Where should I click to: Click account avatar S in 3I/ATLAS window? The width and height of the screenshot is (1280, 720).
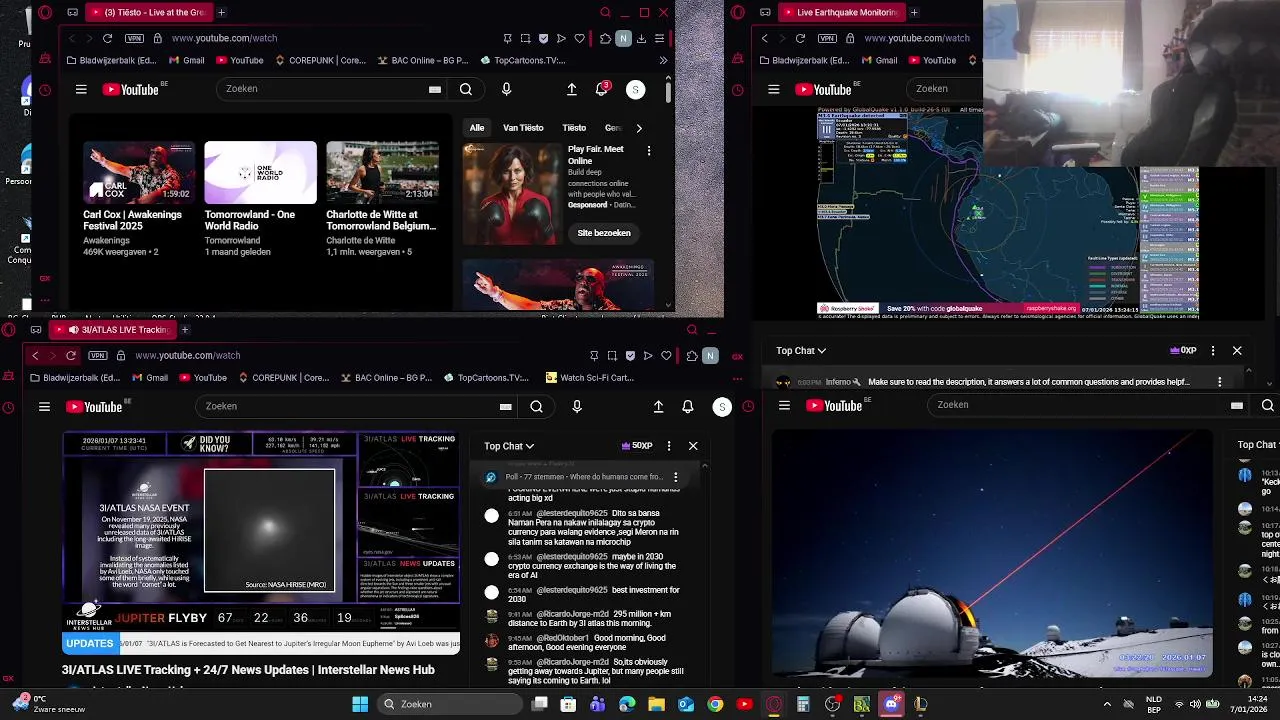coord(721,406)
